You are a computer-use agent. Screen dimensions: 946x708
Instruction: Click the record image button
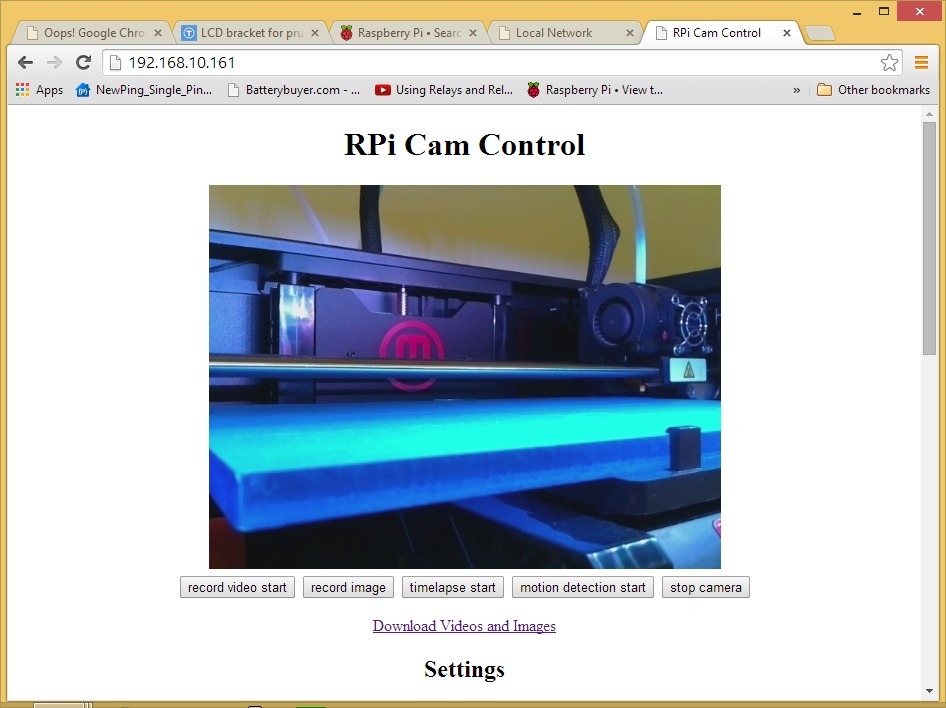(348, 587)
